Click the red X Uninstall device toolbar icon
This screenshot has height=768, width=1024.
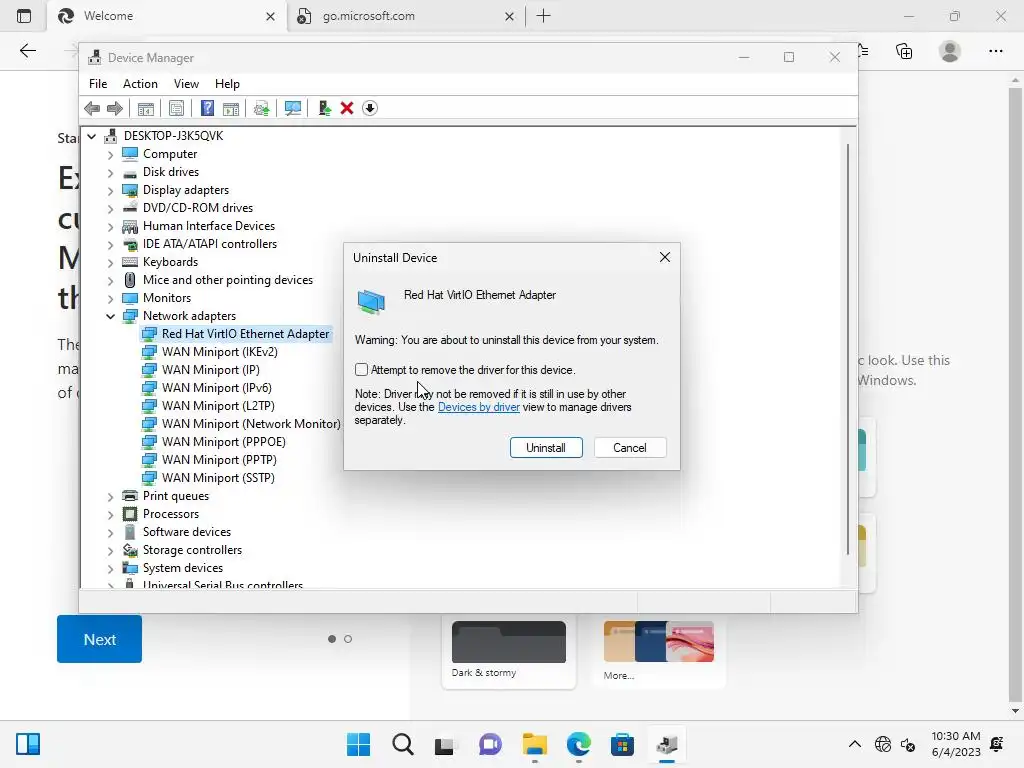click(347, 108)
